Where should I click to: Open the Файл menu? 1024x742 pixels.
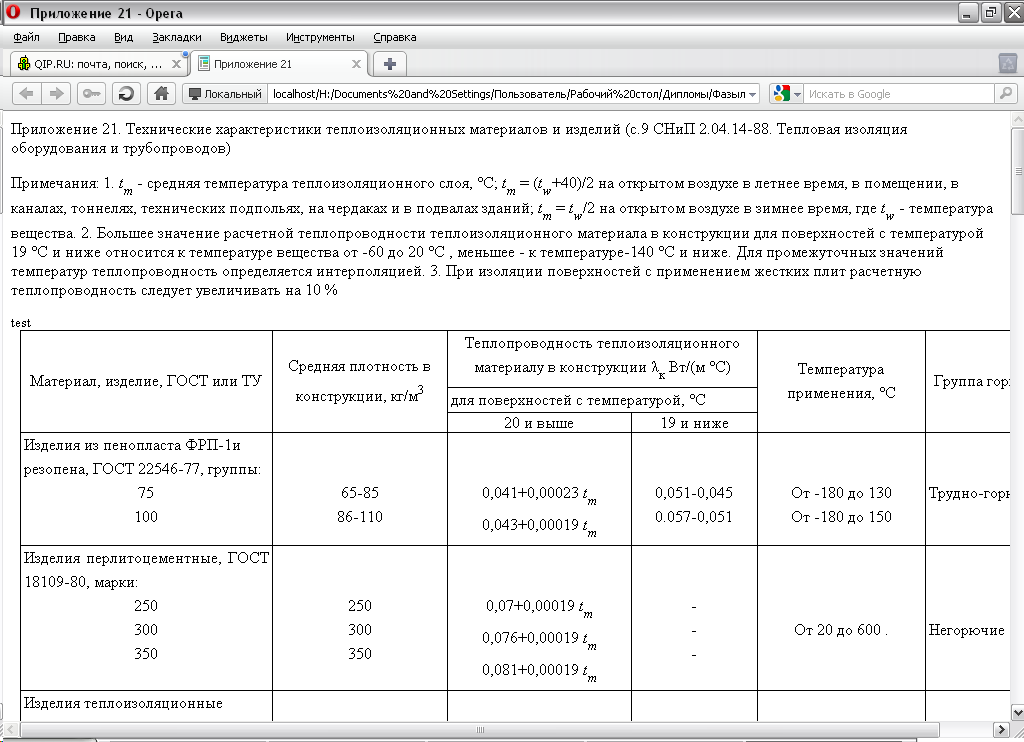click(x=26, y=37)
